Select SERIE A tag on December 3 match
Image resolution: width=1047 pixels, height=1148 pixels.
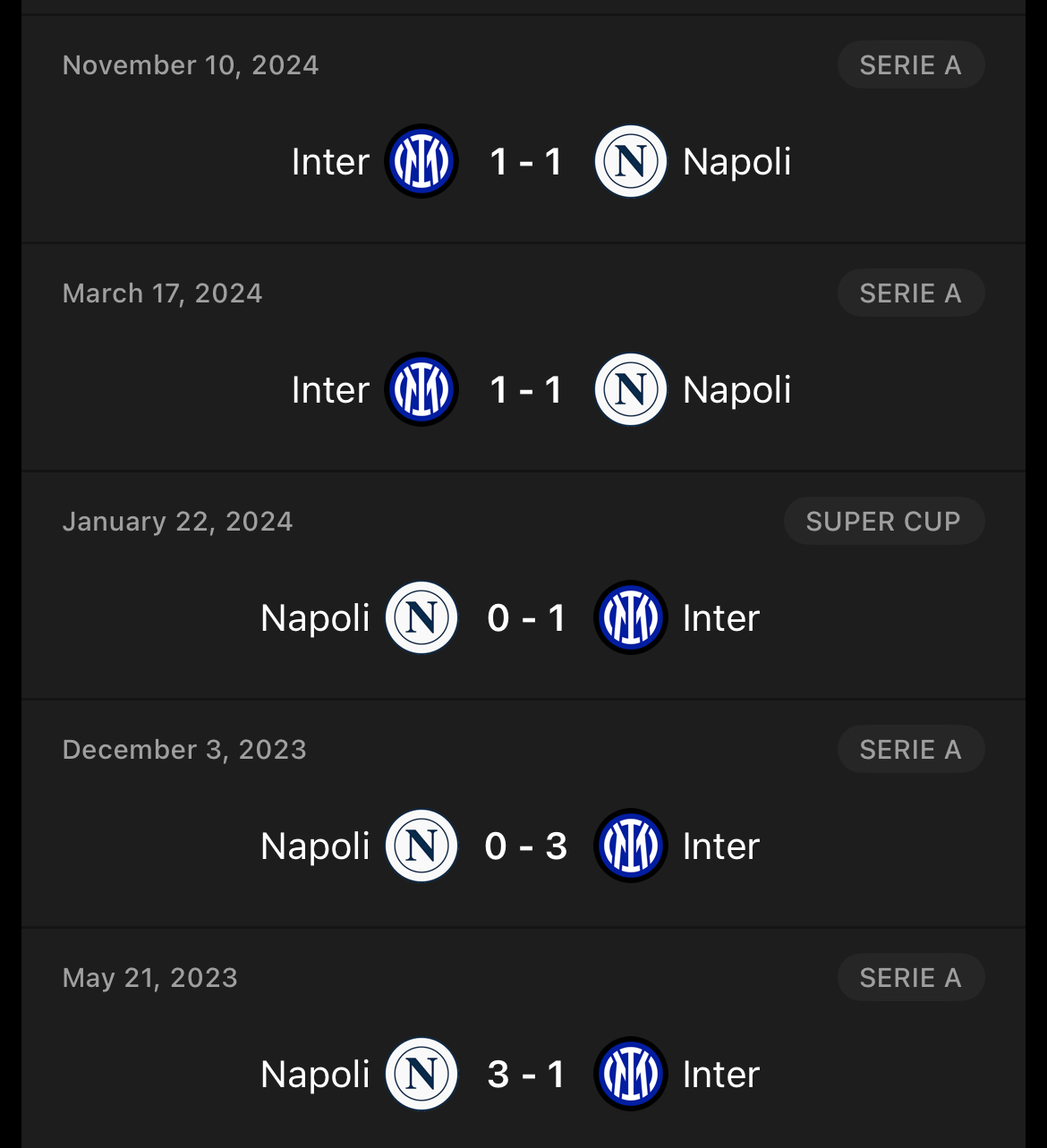(x=911, y=750)
